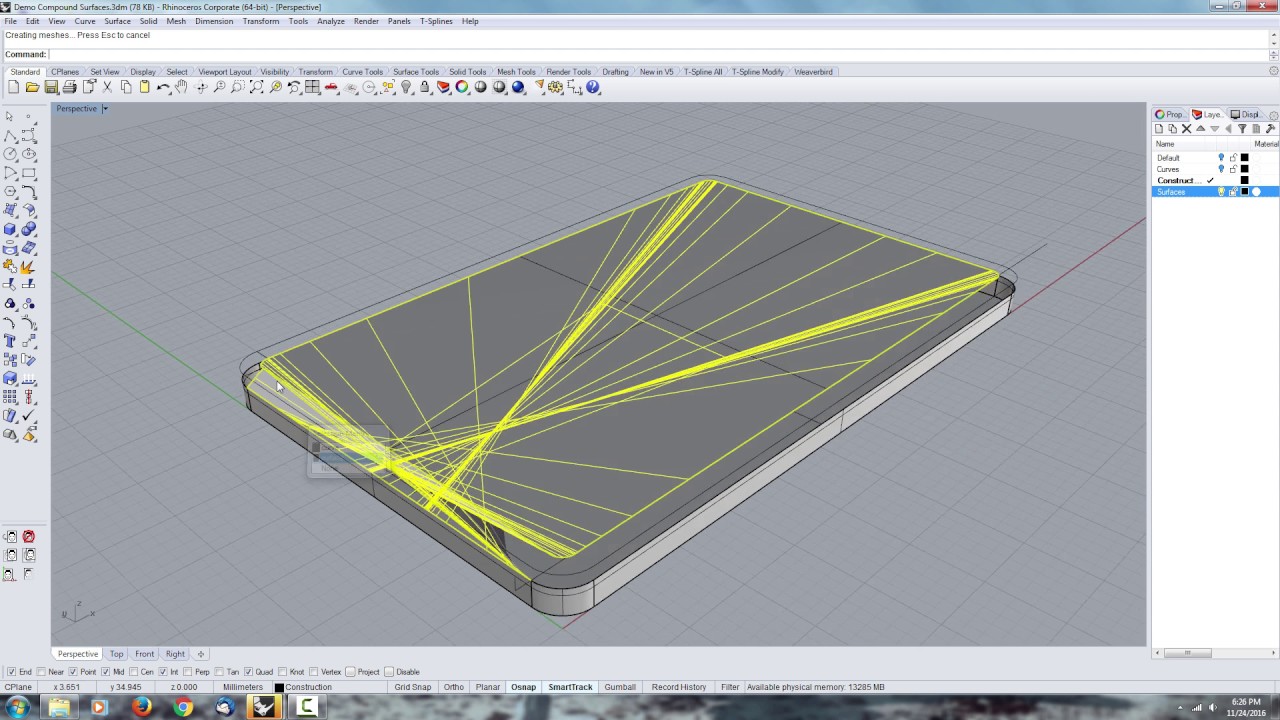Click the Surfaces layer white material circle

pyautogui.click(x=1257, y=192)
